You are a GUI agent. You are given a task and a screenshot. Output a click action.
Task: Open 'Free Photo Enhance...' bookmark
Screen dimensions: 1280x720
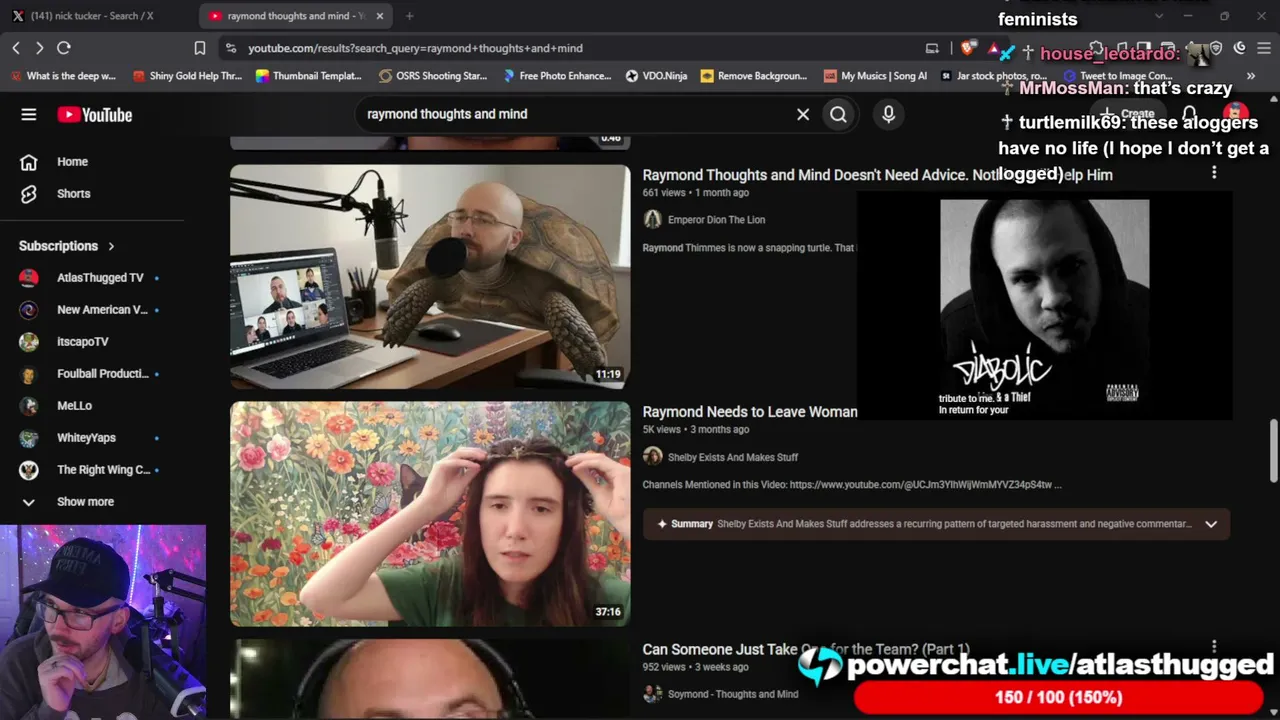coord(557,76)
